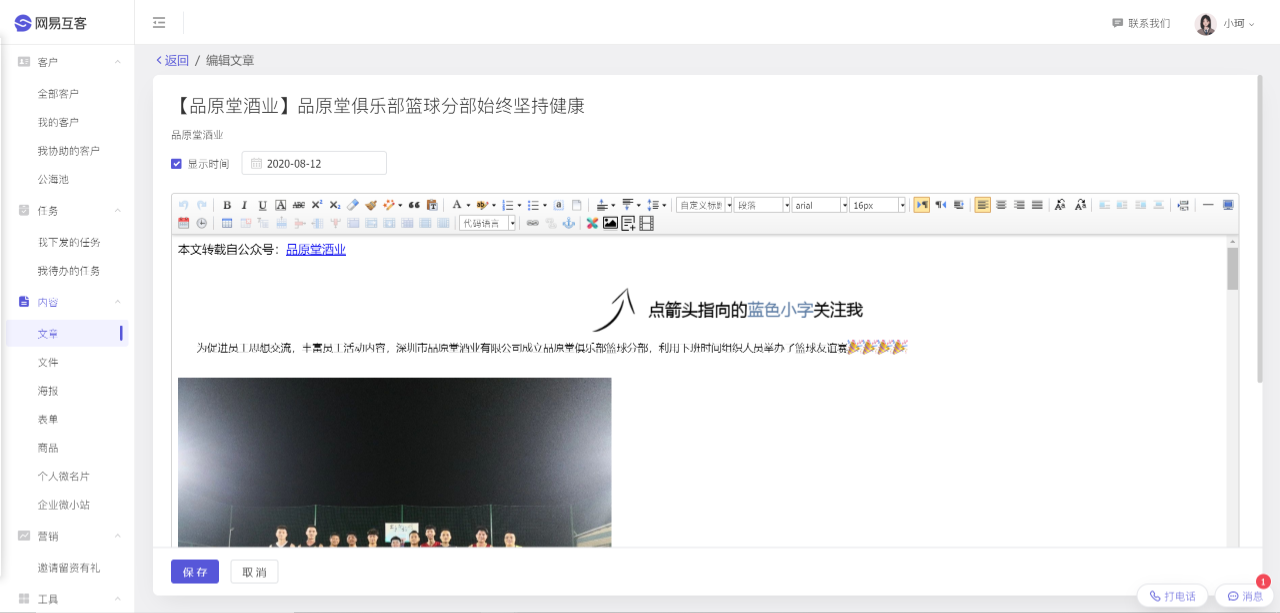This screenshot has height=613, width=1280.
Task: Open the 消息 messages button
Action: click(1245, 596)
